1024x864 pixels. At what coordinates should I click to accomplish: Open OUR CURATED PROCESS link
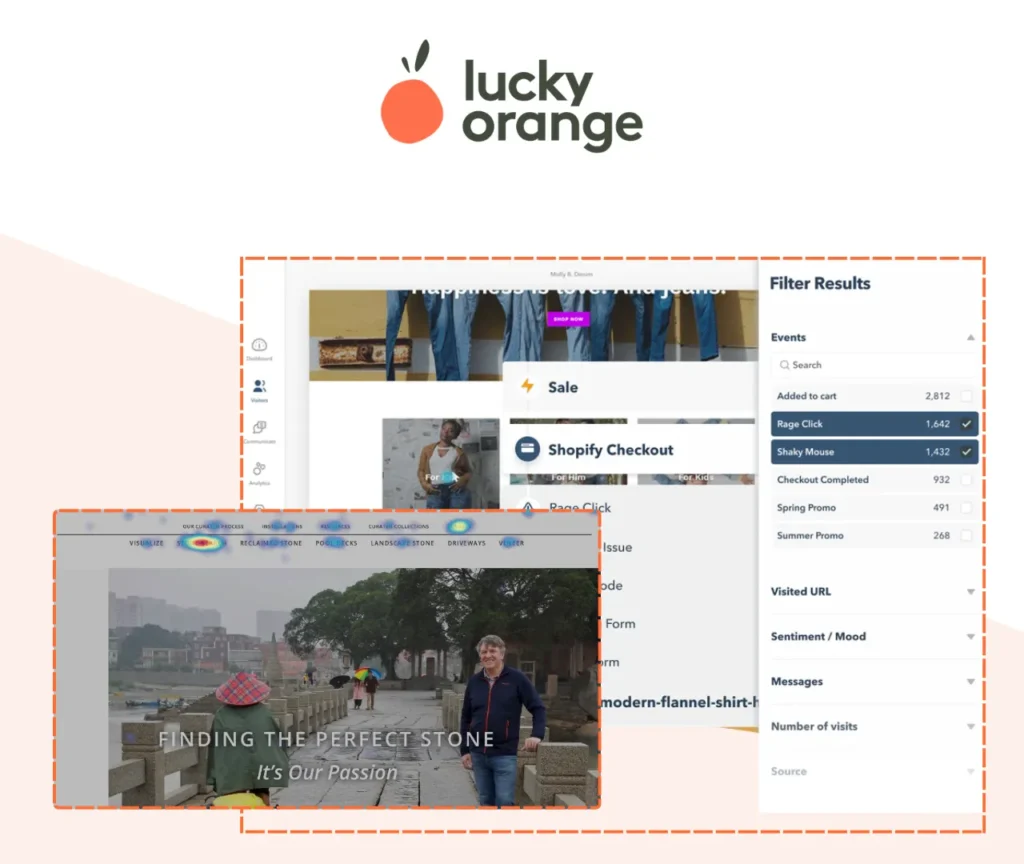[213, 526]
